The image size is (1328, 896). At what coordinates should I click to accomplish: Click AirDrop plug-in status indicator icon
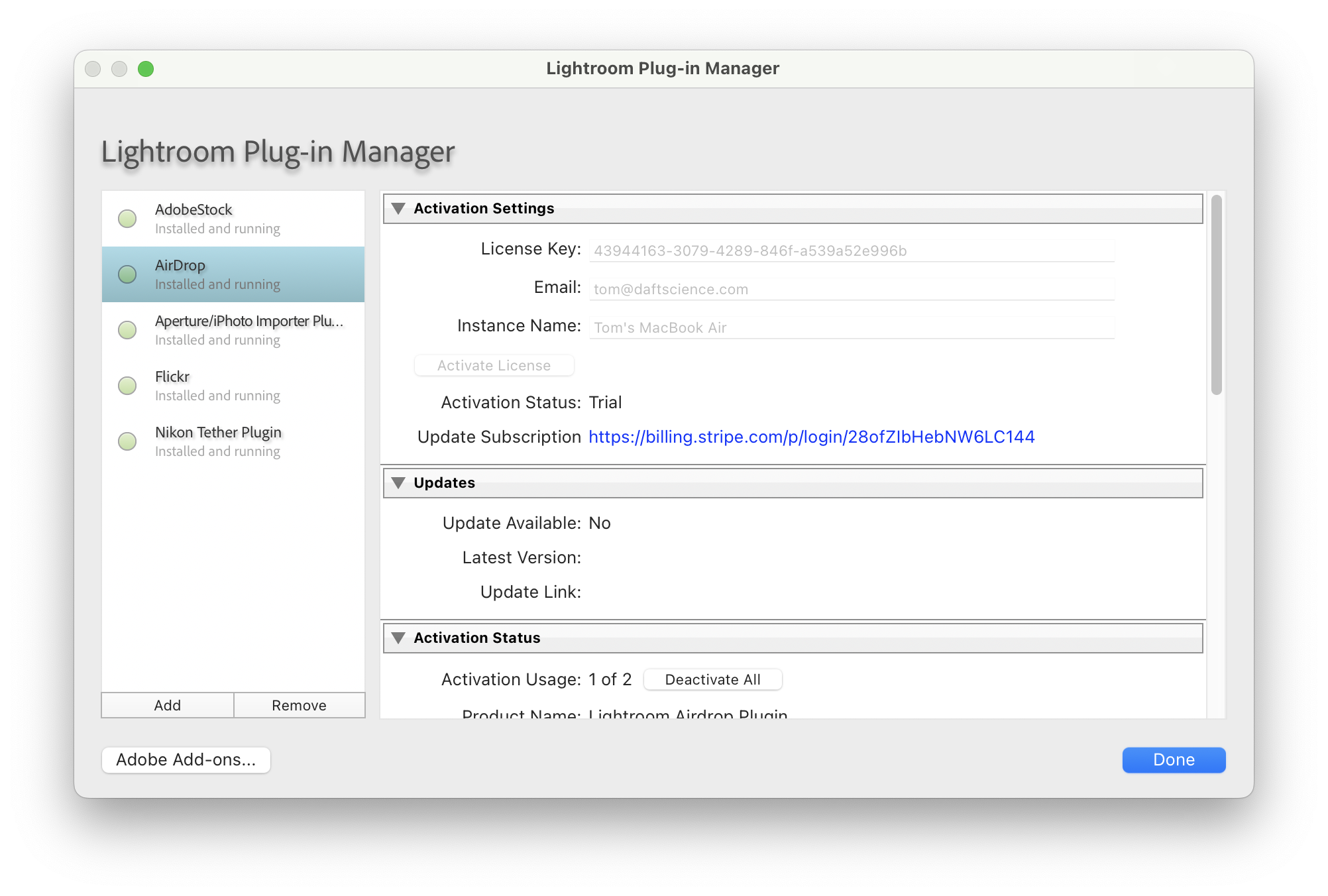[x=127, y=274]
